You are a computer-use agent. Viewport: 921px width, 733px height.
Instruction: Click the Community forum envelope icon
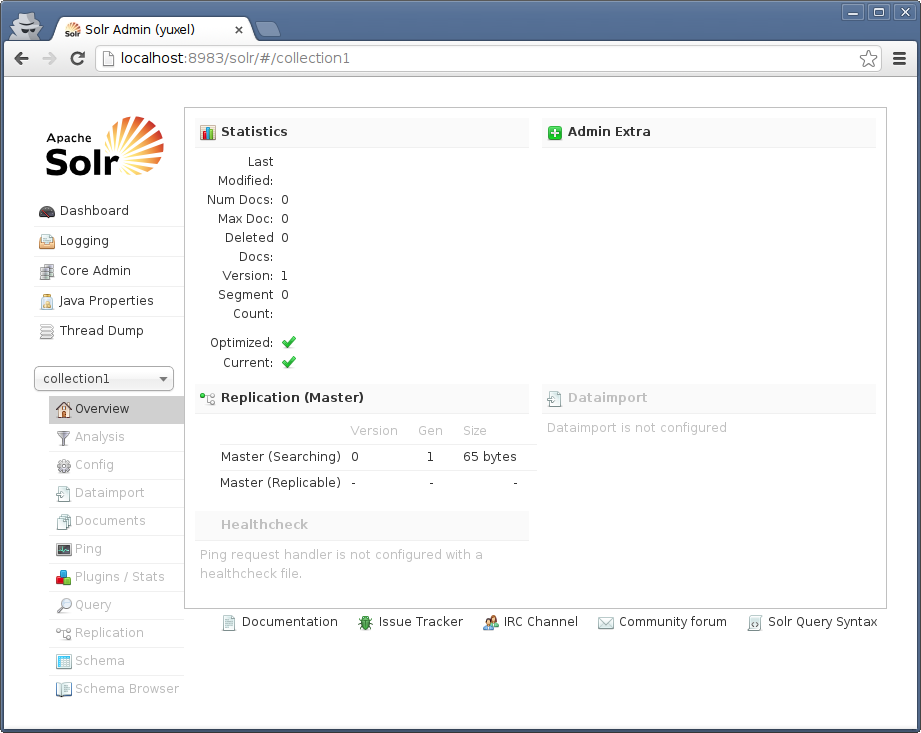[x=606, y=623]
